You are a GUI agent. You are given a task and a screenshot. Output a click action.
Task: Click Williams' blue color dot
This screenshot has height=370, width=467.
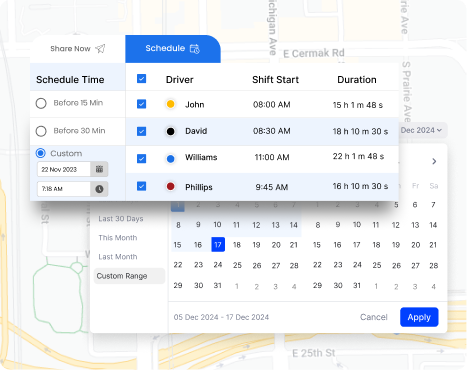170,159
